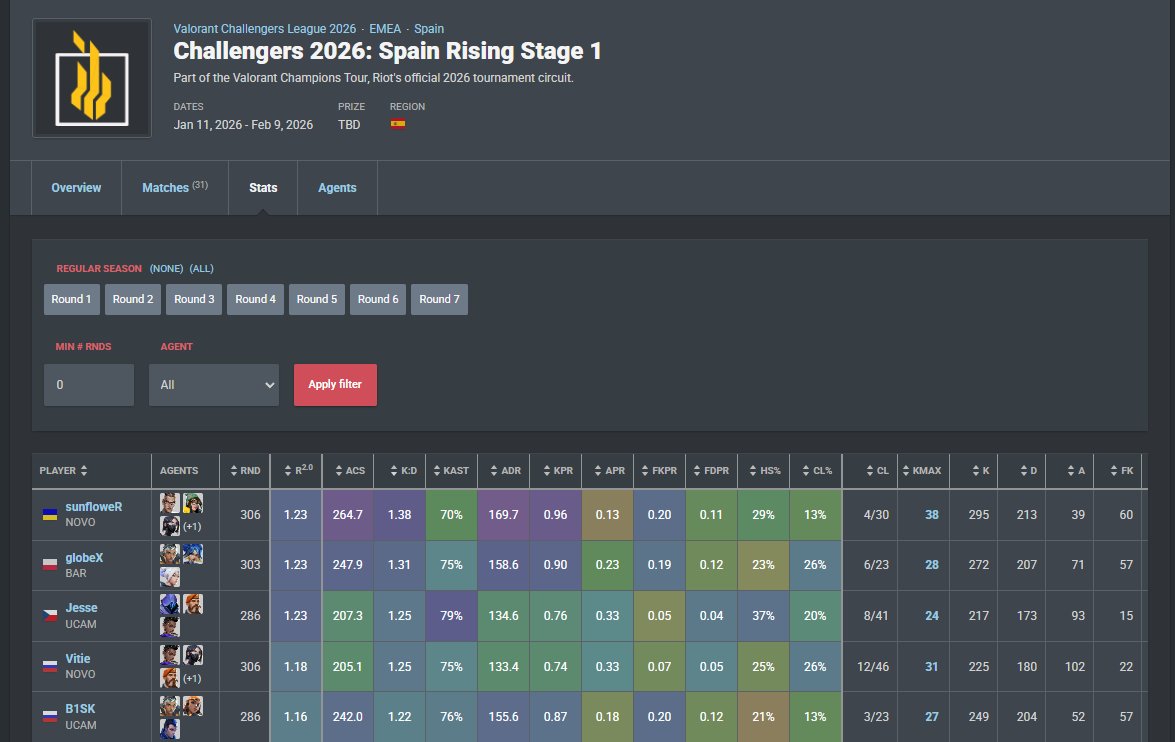The width and height of the screenshot is (1175, 742).
Task: Sort table by R2.0 rating column
Action: coord(296,471)
